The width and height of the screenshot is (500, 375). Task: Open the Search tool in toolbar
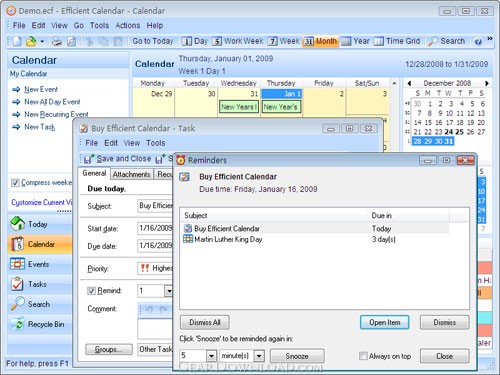click(446, 41)
